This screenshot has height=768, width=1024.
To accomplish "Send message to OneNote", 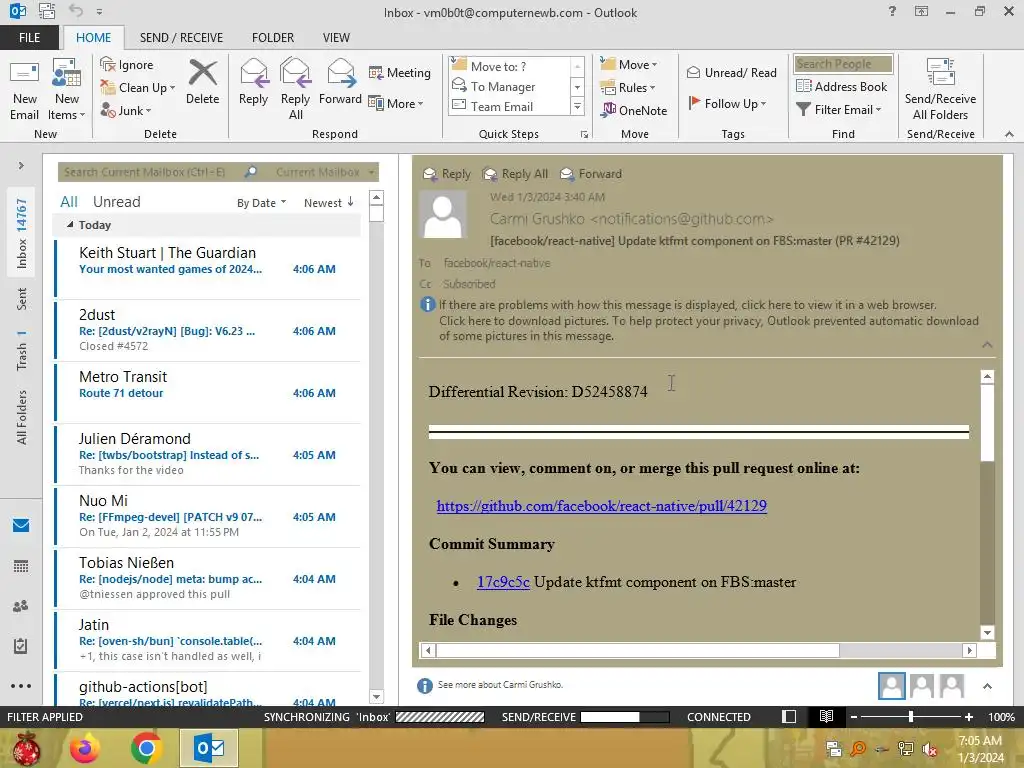I will coord(634,110).
